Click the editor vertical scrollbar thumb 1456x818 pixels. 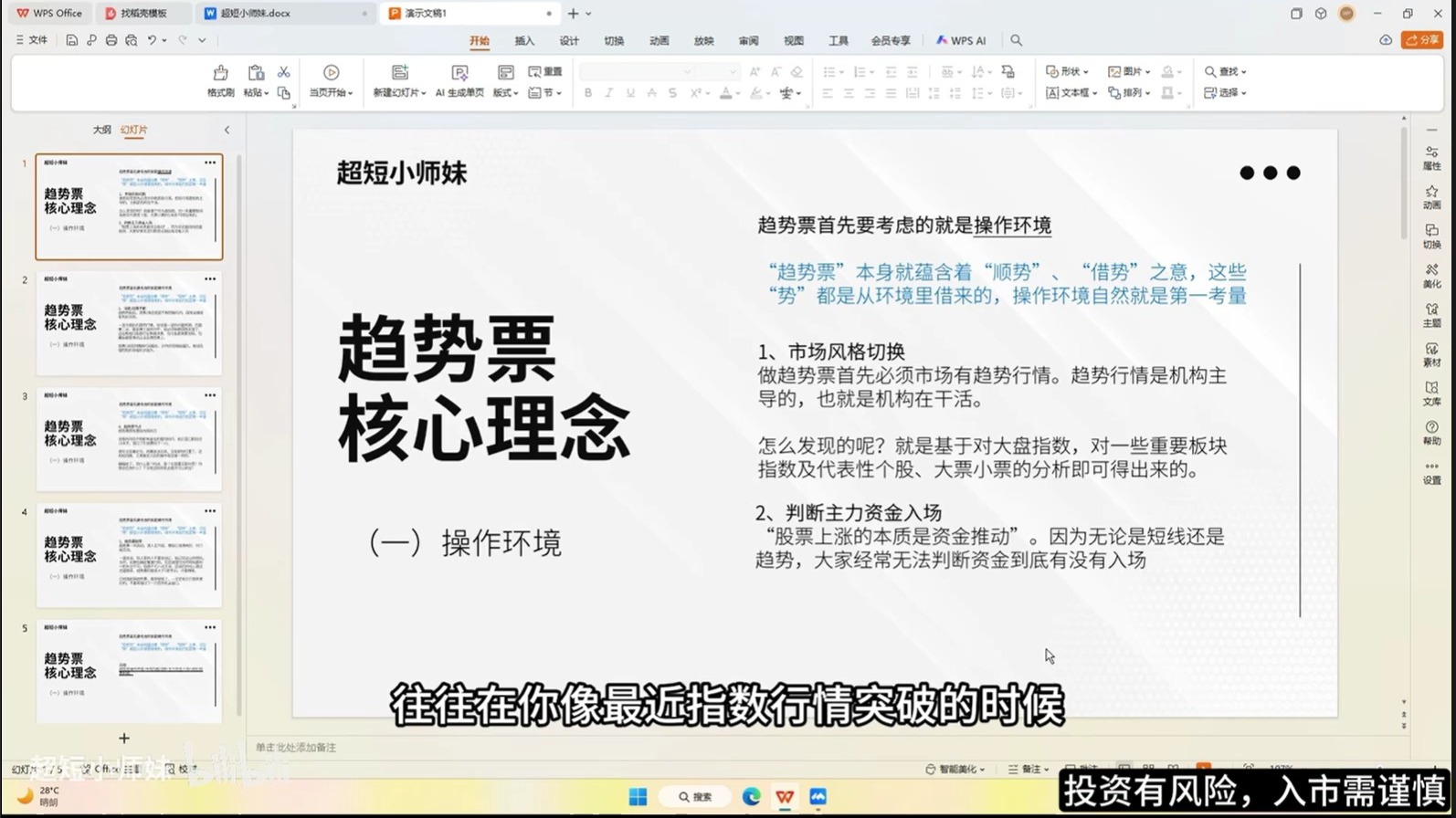pyautogui.click(x=1404, y=183)
